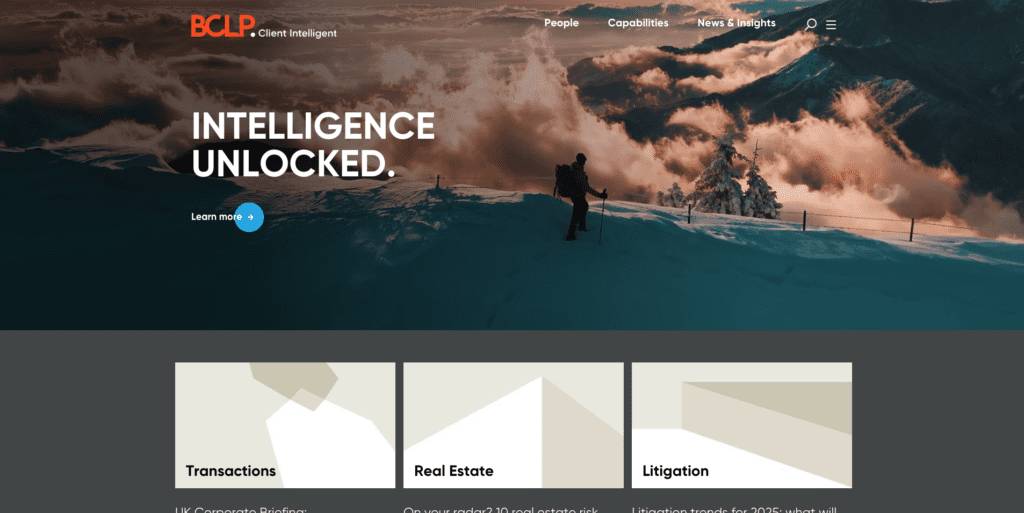The height and width of the screenshot is (513, 1024).
Task: Click the BCLP logo
Action: point(223,26)
